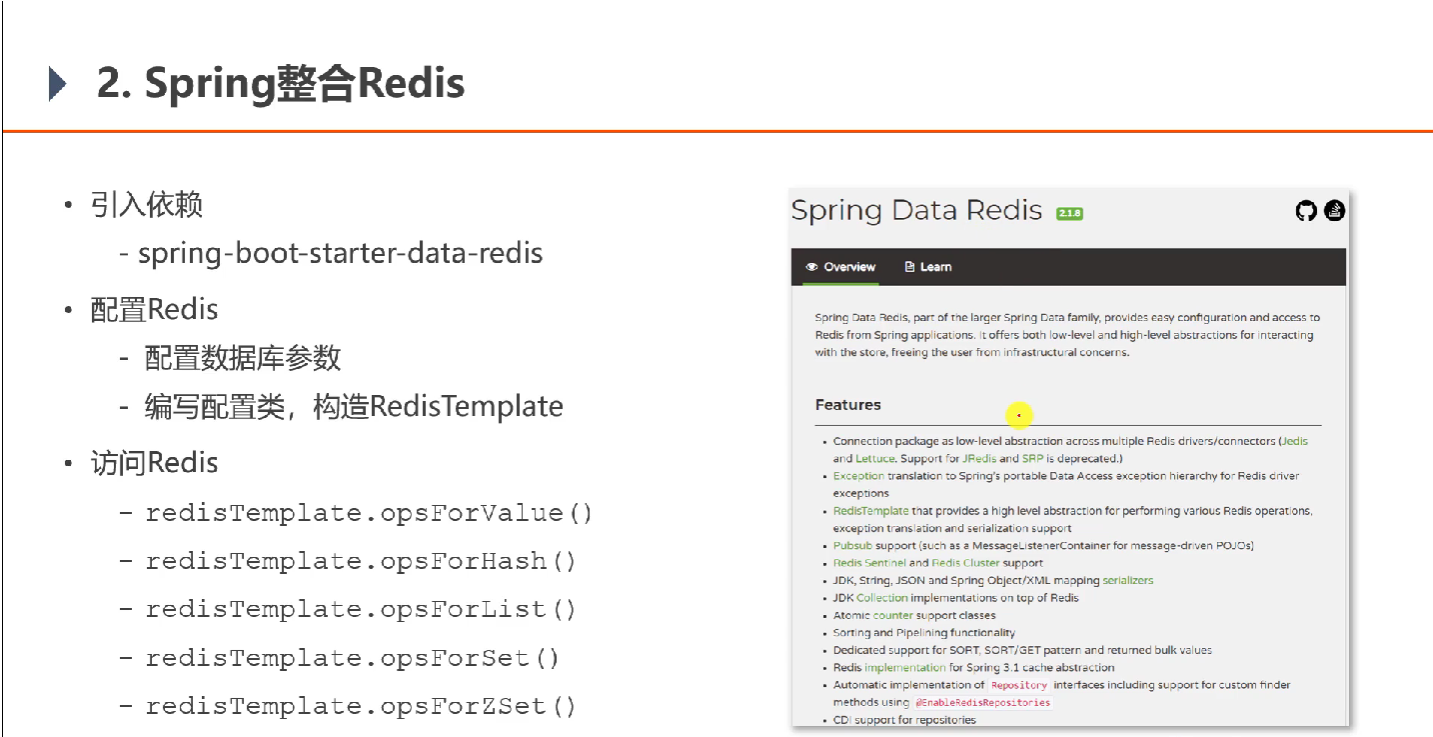Open the Lettuce link
1433x737 pixels.
click(x=874, y=458)
